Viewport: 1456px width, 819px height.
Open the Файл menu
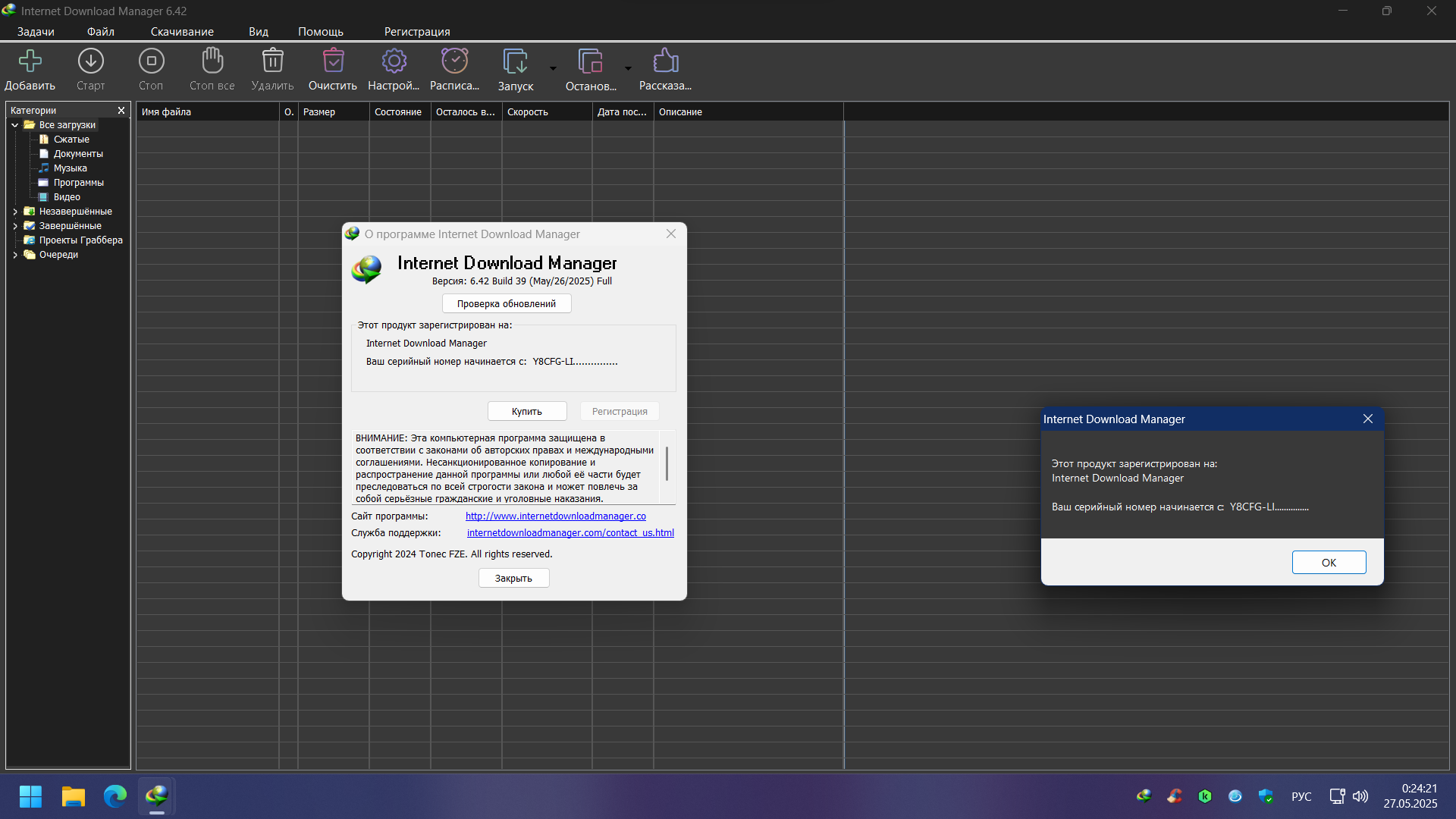101,32
